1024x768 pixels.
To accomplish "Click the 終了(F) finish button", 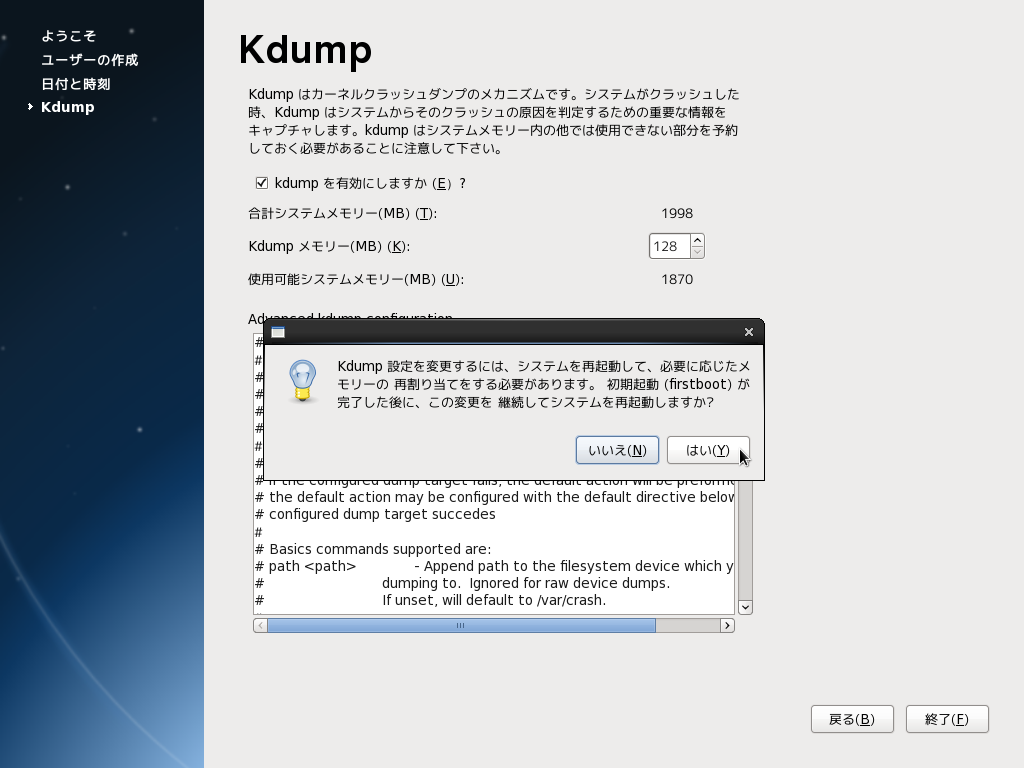I will coord(947,719).
